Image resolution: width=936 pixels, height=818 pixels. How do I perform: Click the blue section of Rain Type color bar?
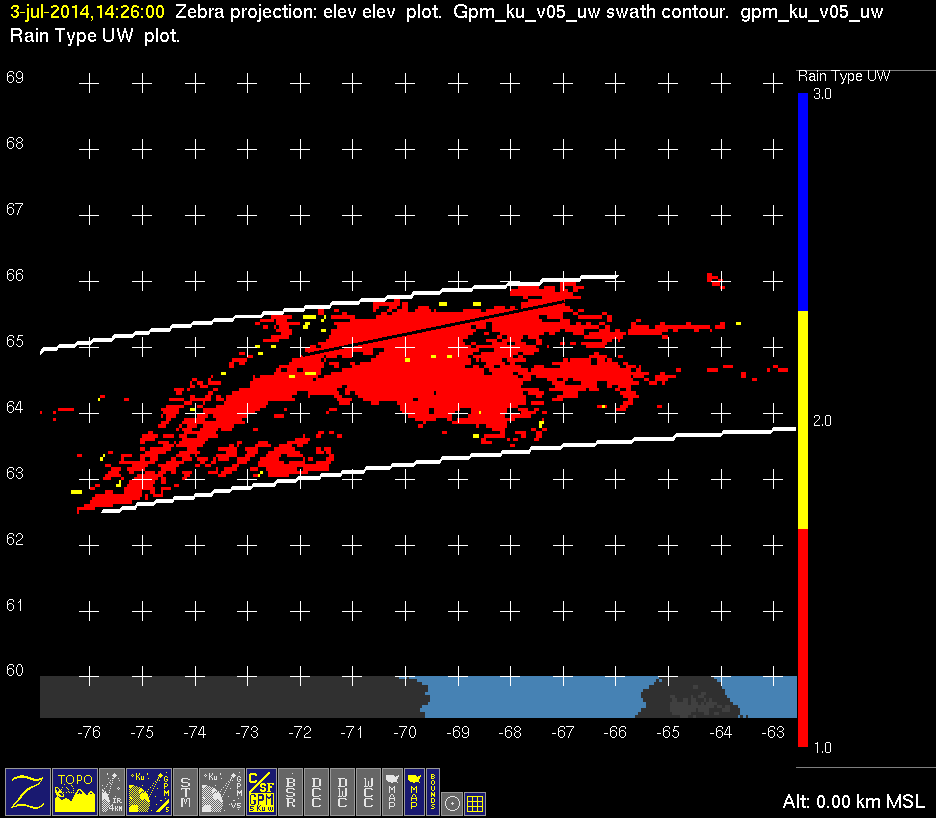(x=802, y=200)
